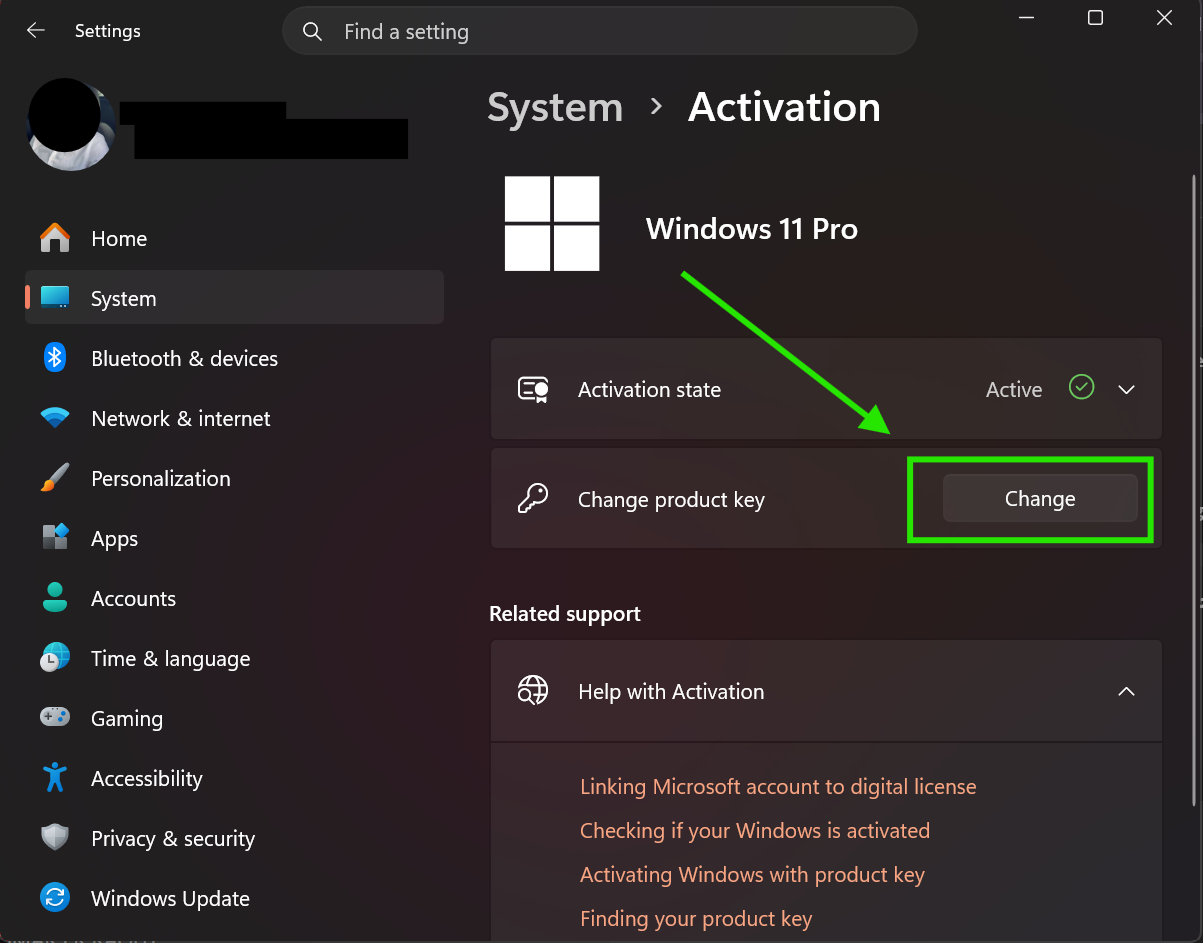Click the Windows logo image
The height and width of the screenshot is (943, 1203).
pos(552,224)
